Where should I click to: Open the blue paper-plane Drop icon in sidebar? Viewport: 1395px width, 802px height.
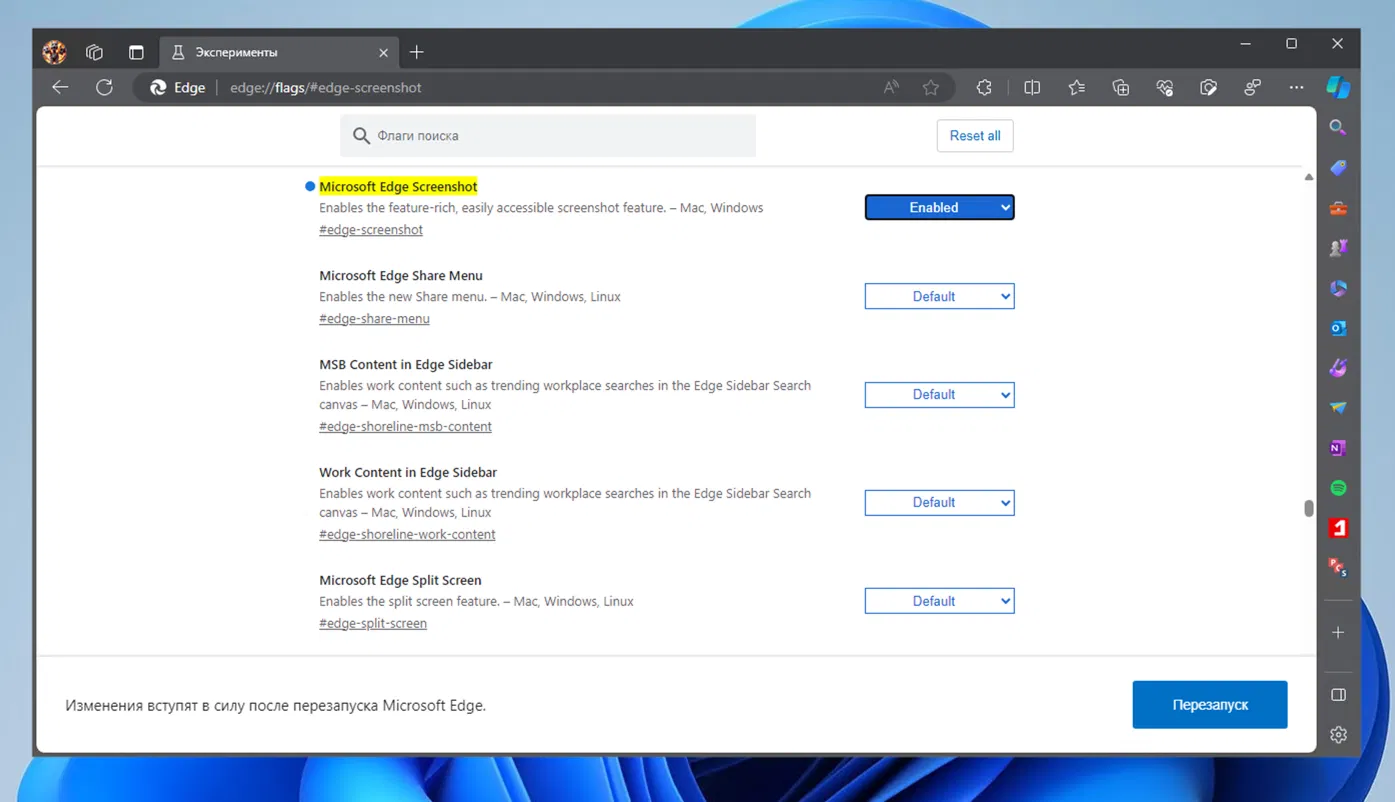[x=1338, y=408]
